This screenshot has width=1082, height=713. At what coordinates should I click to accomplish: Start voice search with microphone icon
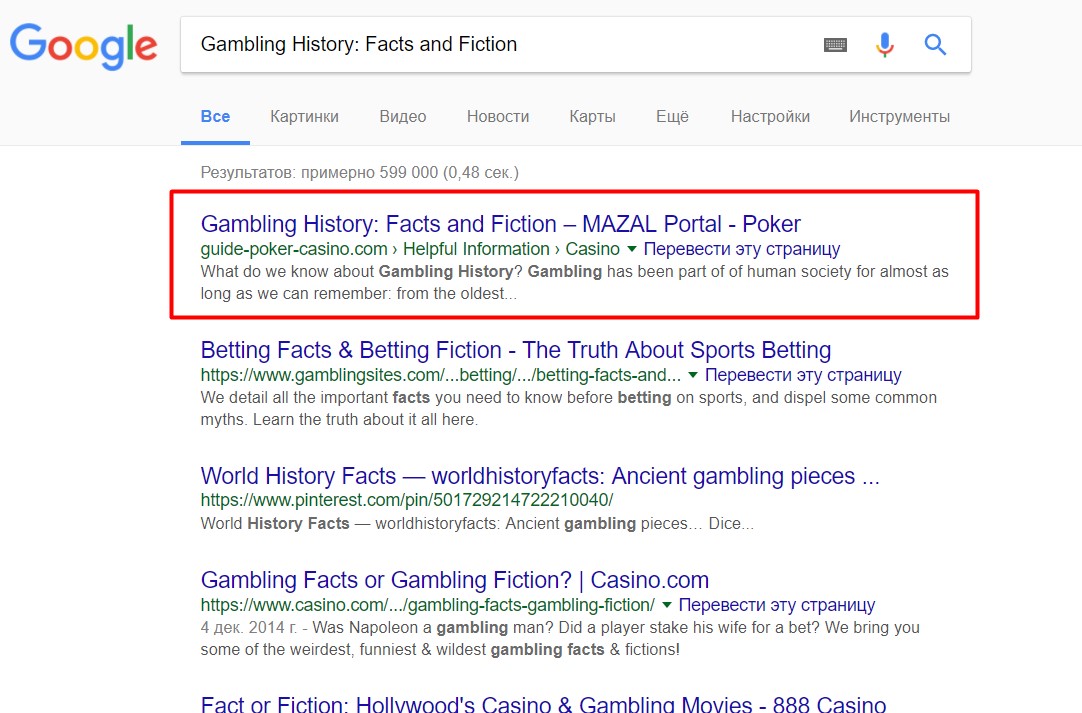884,45
